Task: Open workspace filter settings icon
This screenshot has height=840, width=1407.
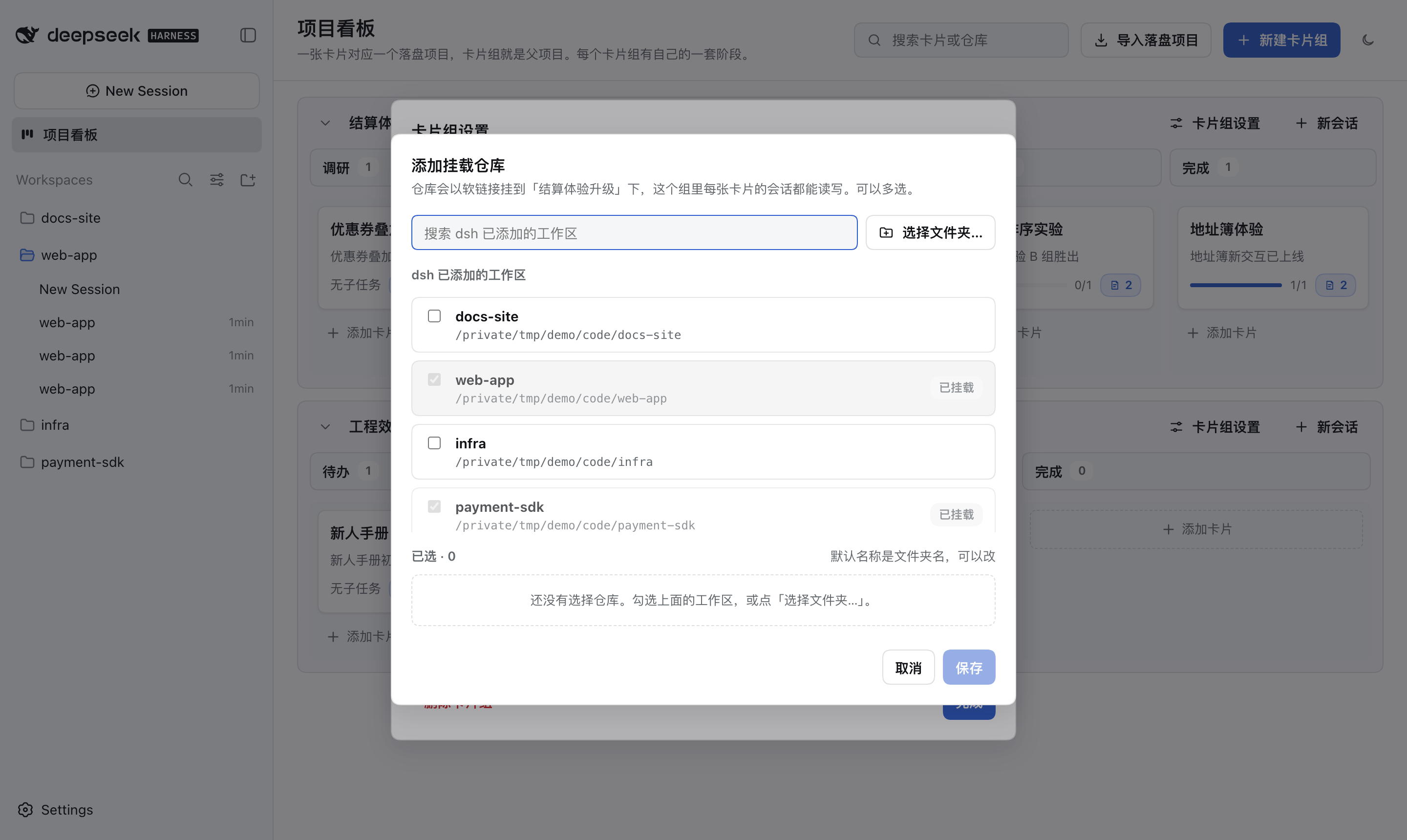Action: pyautogui.click(x=217, y=180)
